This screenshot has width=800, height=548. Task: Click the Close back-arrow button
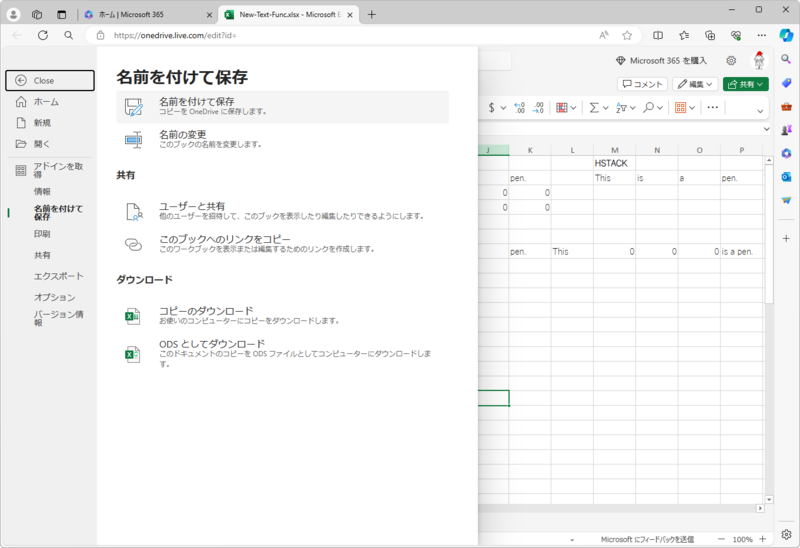point(49,81)
